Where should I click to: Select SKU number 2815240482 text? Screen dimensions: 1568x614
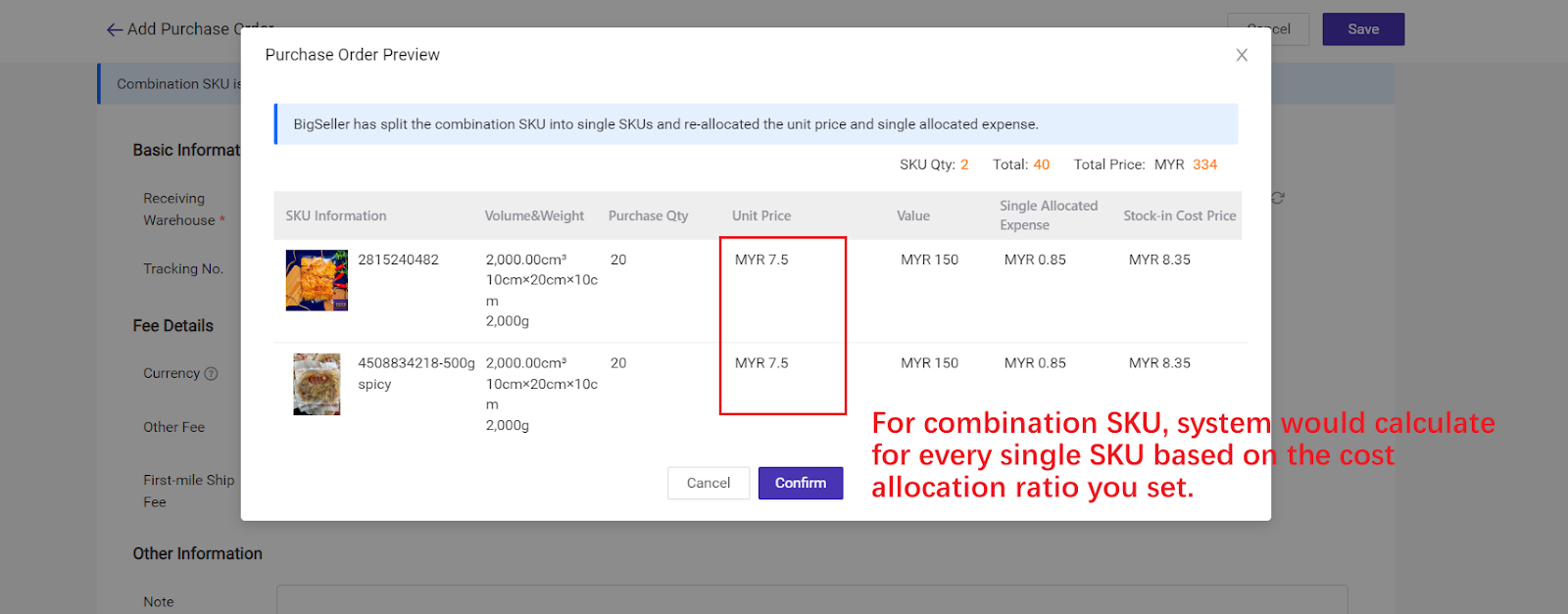coord(398,260)
